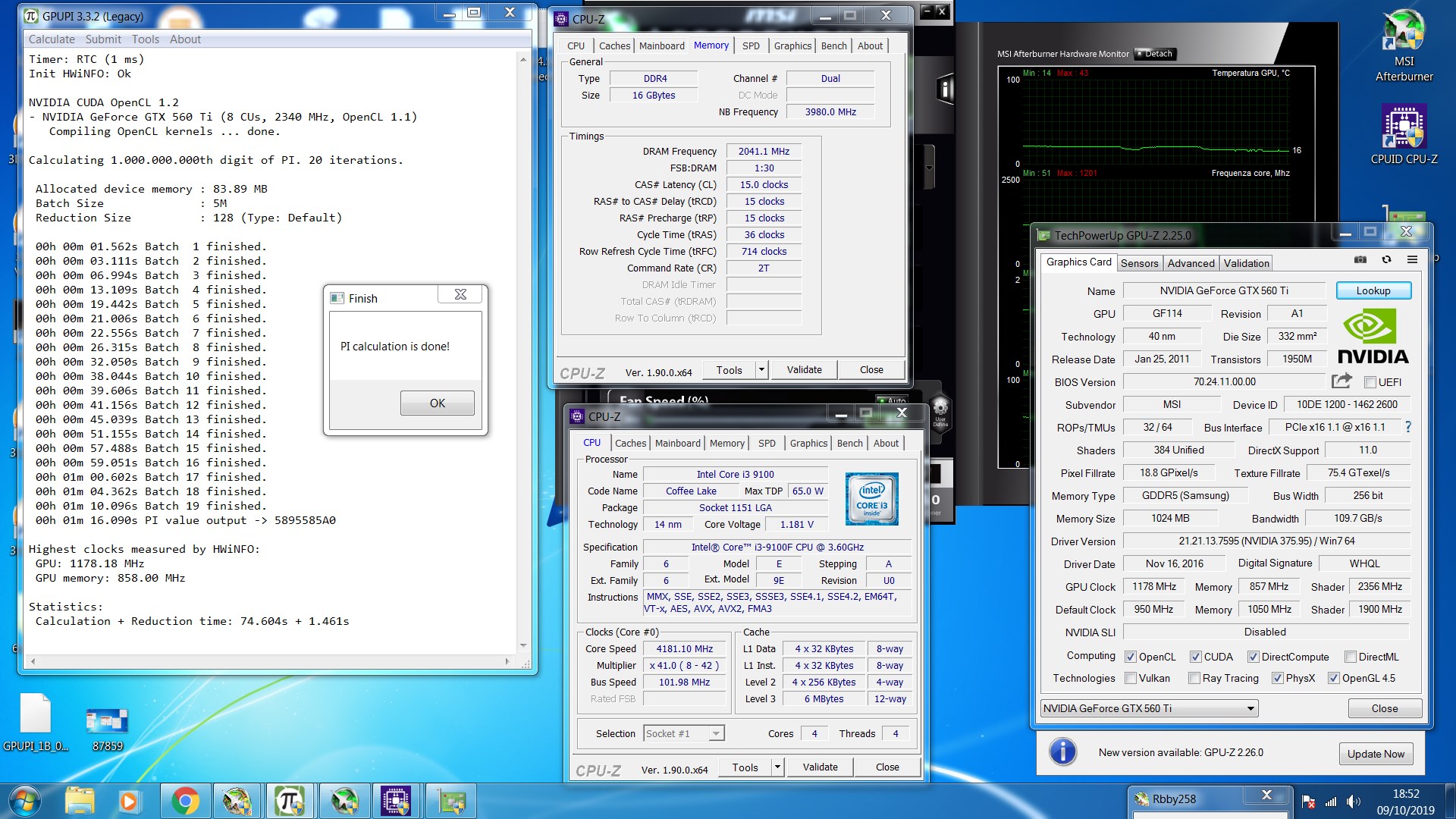Toggle the UEFI checkbox in GPU-Z
This screenshot has width=1456, height=819.
(1370, 382)
